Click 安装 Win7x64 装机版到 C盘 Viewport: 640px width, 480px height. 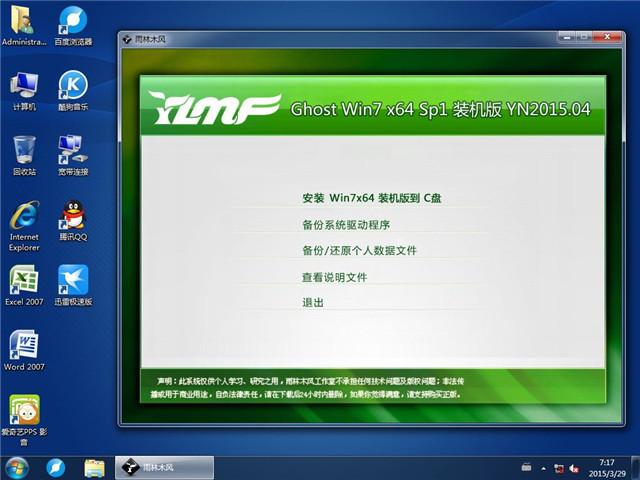371,198
